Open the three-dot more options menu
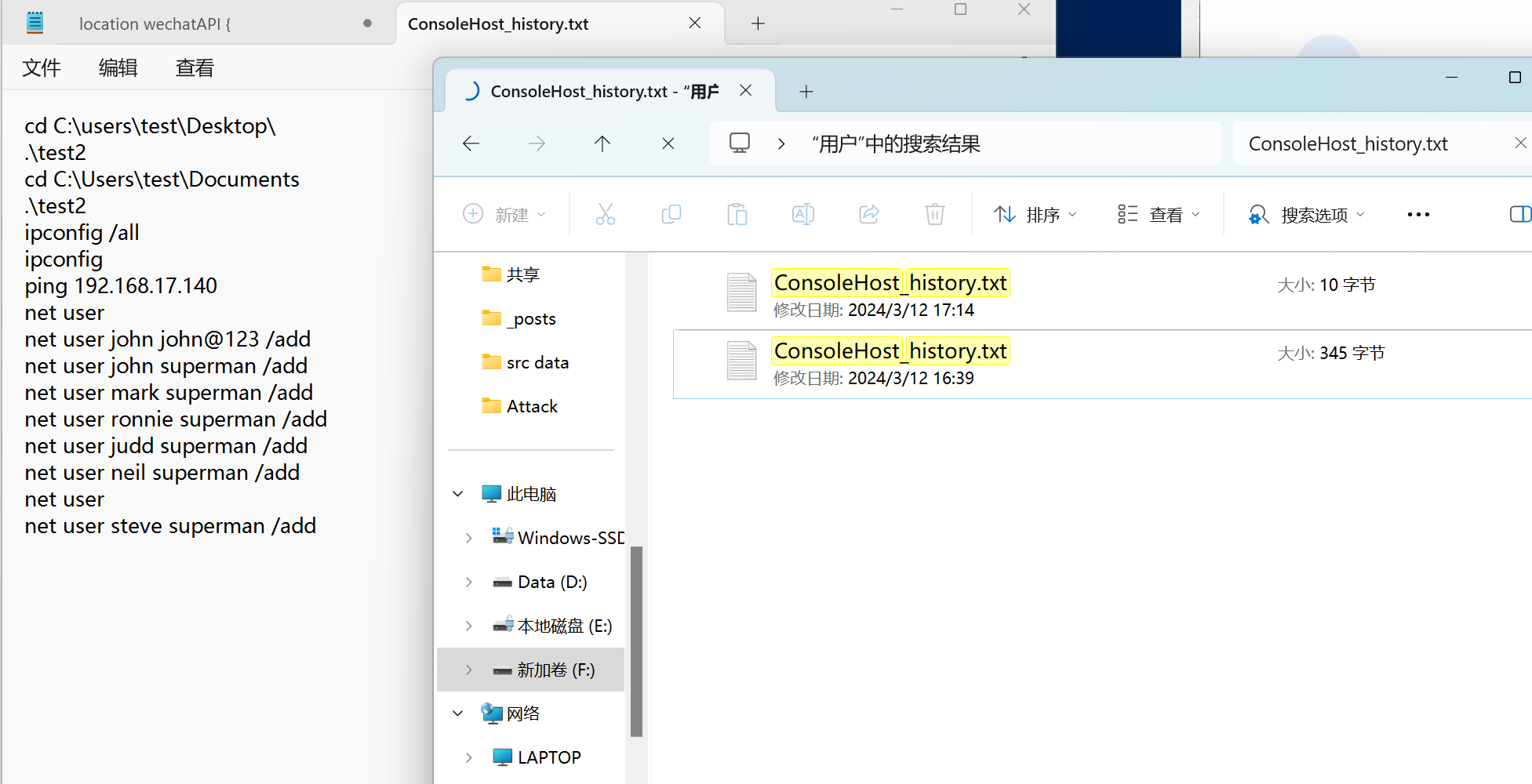1532x784 pixels. click(x=1418, y=214)
